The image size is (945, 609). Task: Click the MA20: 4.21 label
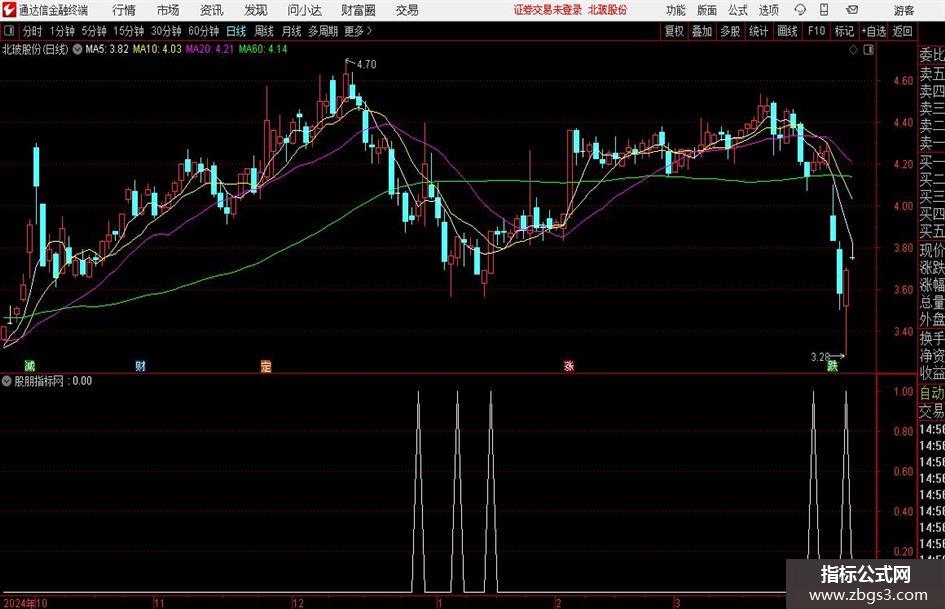(209, 49)
